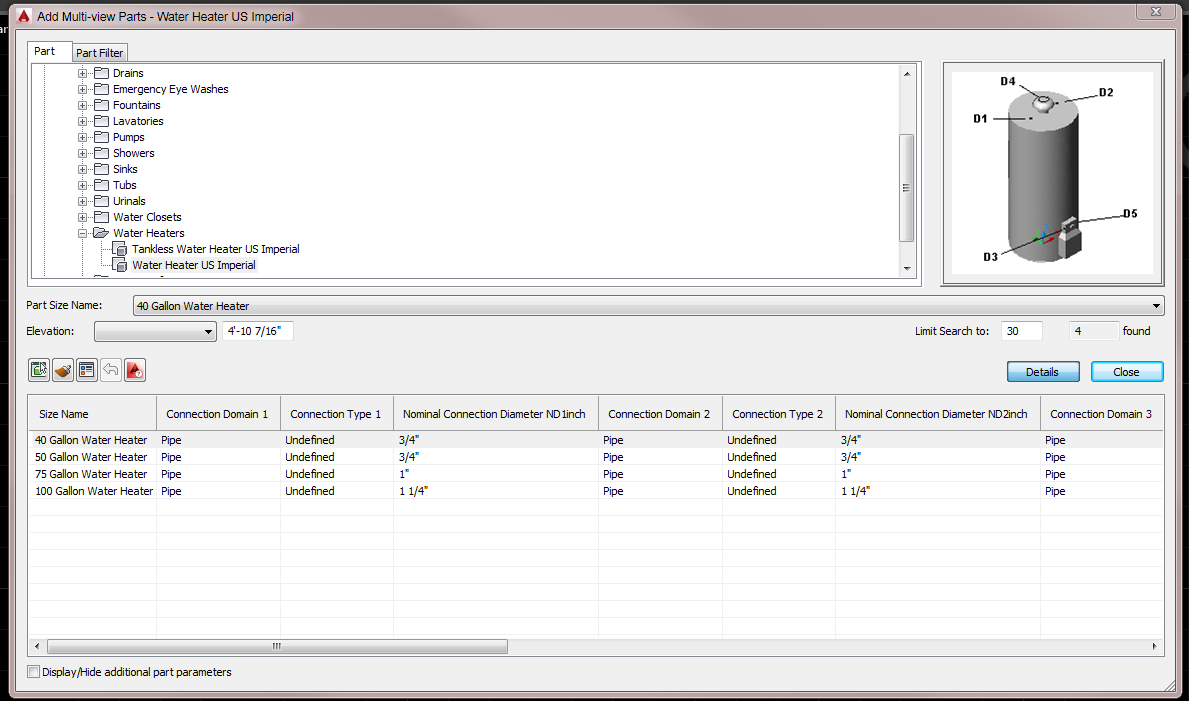Click the Water Heater US Imperial part icon
The height and width of the screenshot is (701, 1189).
120,265
